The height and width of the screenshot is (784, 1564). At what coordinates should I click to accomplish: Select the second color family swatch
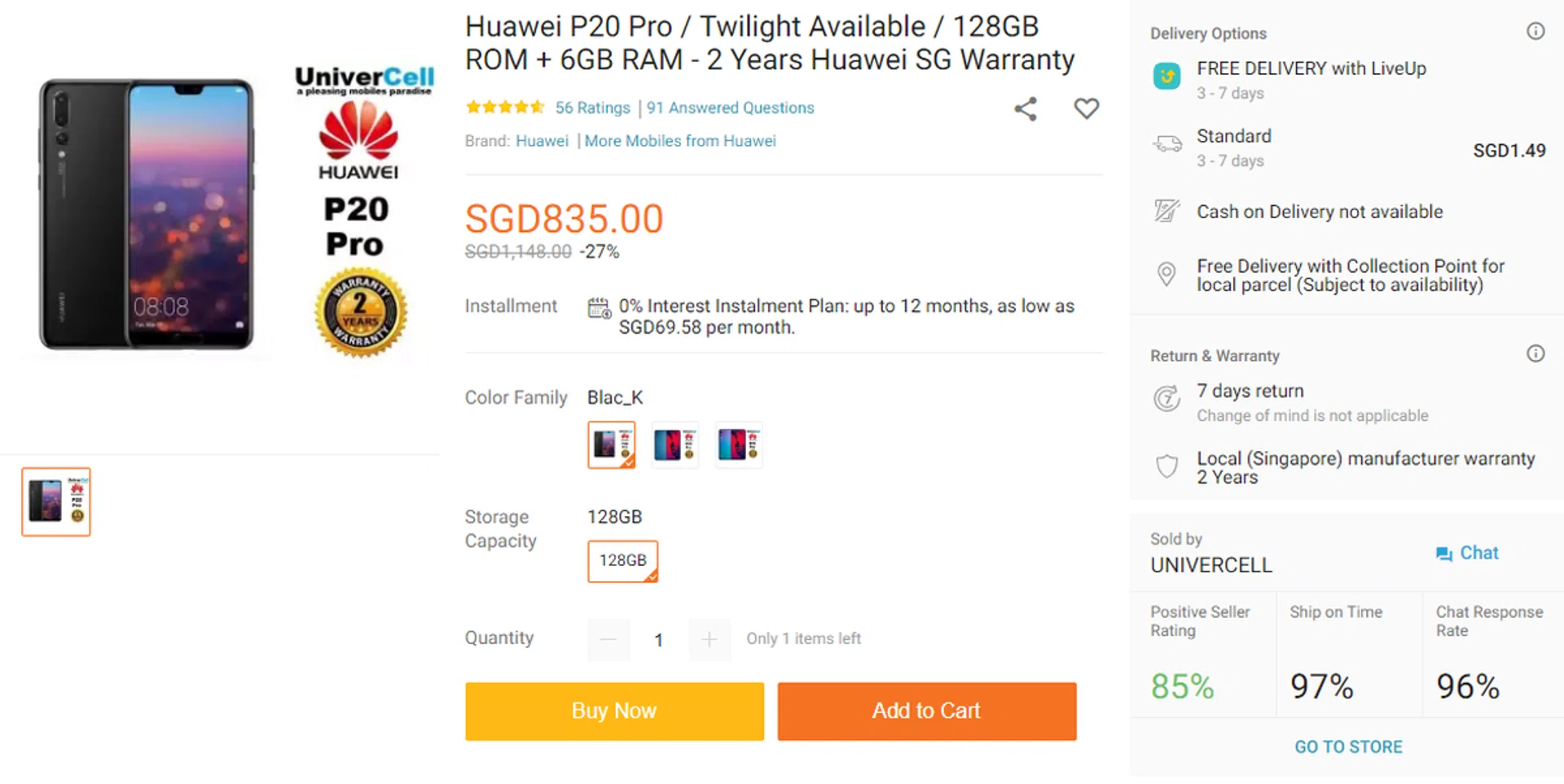674,445
